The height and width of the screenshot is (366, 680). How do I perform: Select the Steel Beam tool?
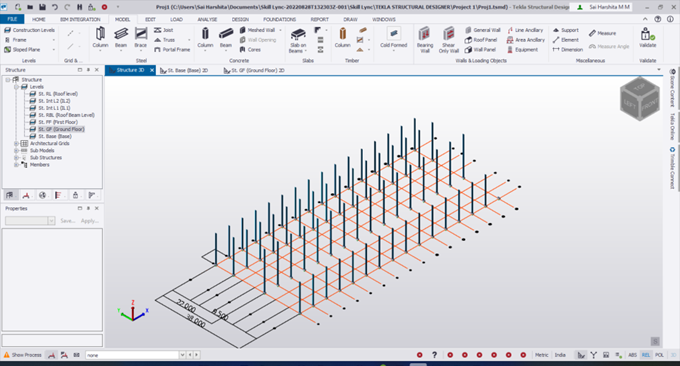pos(121,38)
